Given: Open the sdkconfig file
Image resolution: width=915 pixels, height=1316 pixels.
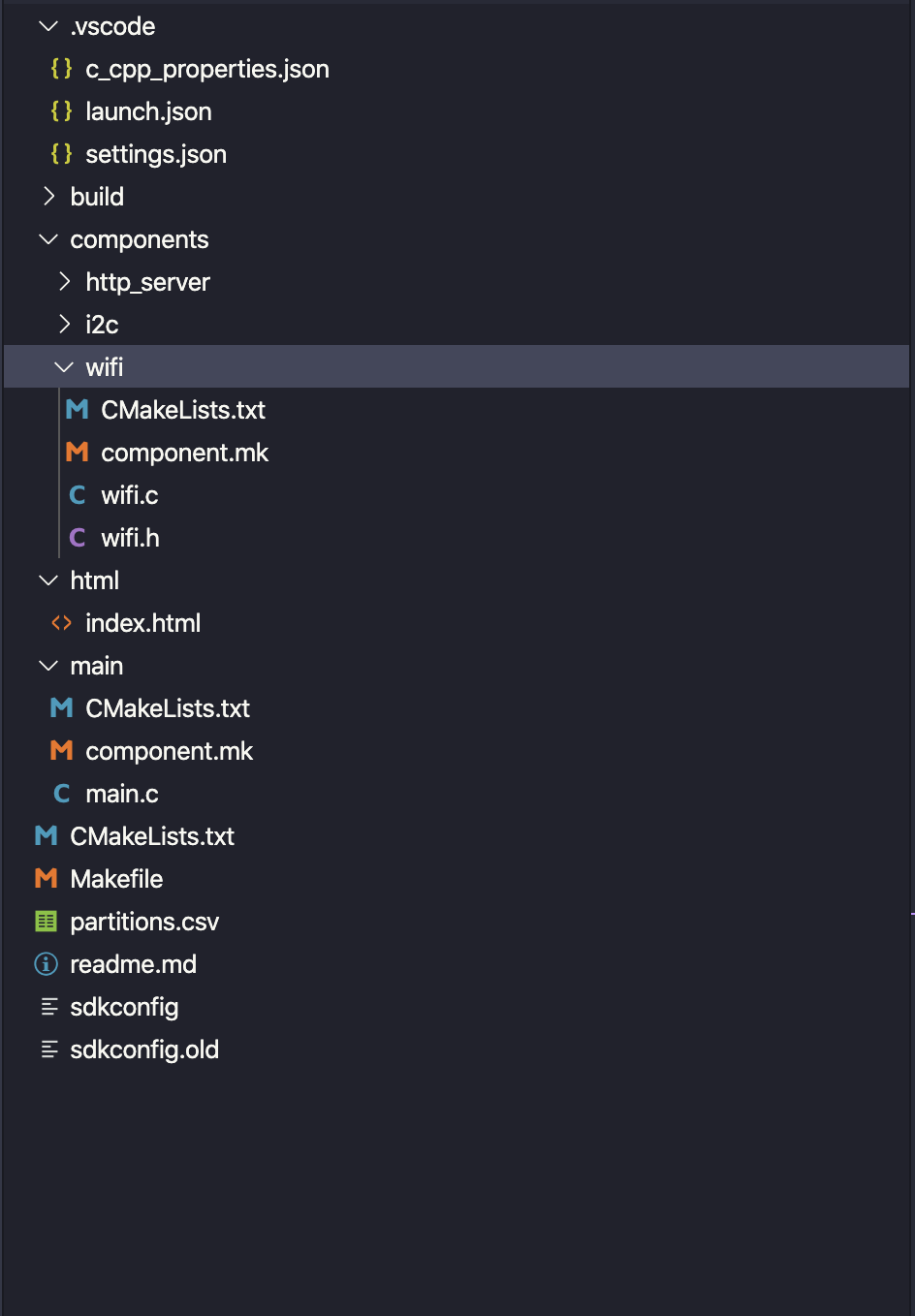Looking at the screenshot, I should [x=124, y=1007].
